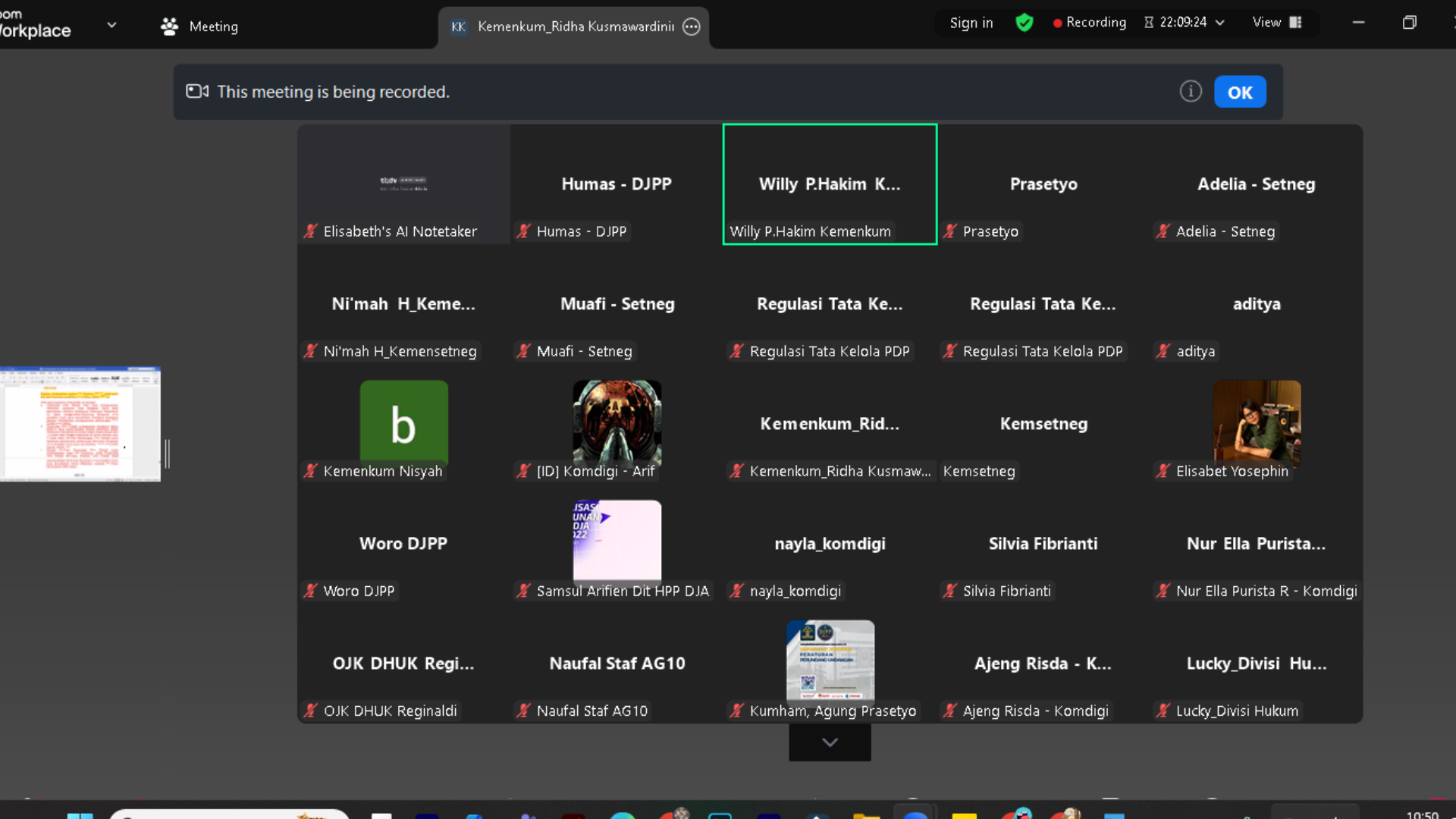Click muted mic icon for Kemenkum Nisyah
This screenshot has height=819, width=1456.
310,471
